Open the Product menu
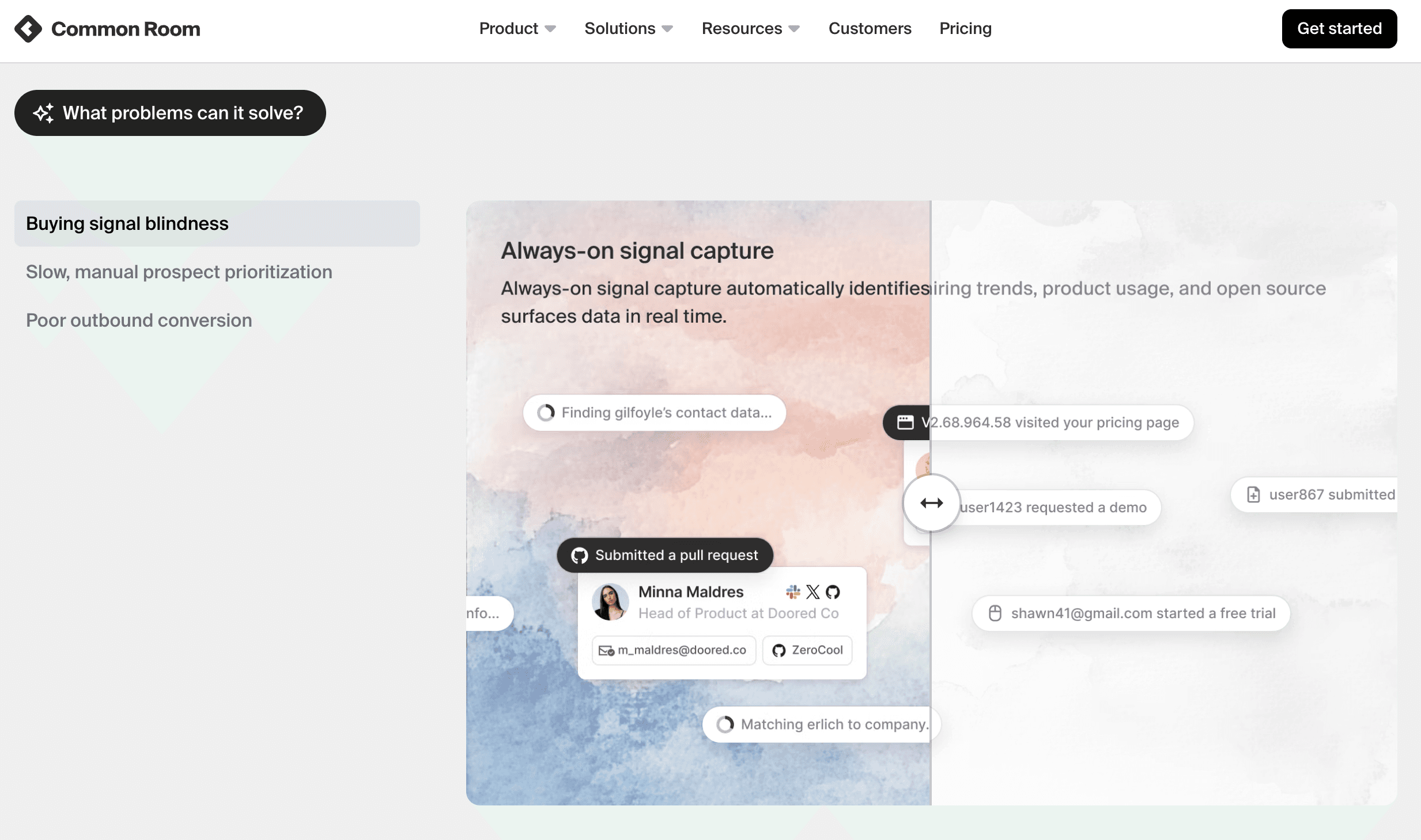 point(517,28)
